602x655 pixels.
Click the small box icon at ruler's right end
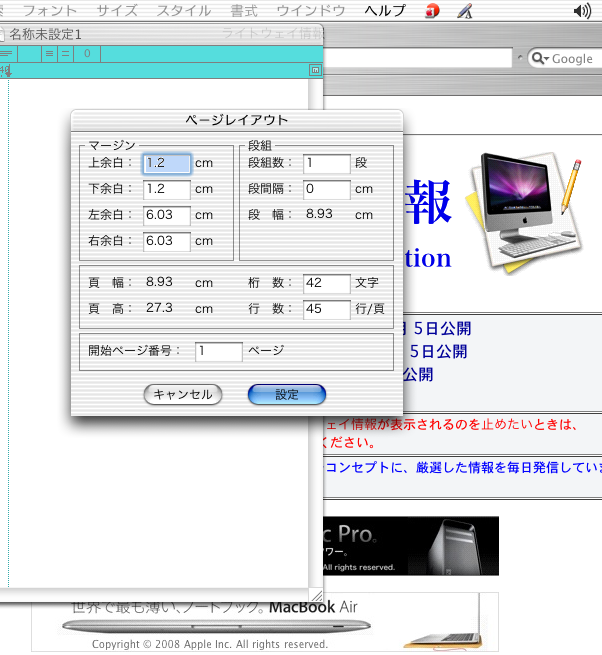(315, 70)
